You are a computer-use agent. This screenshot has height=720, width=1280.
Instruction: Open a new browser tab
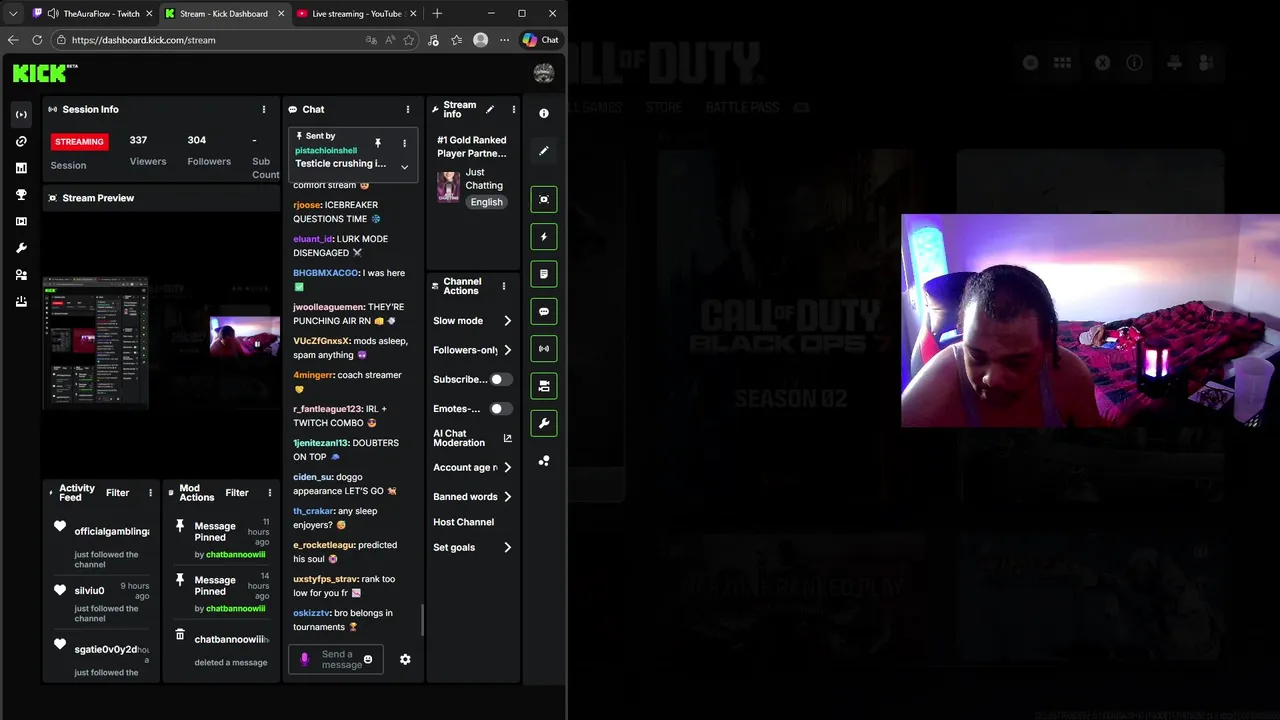pos(437,14)
